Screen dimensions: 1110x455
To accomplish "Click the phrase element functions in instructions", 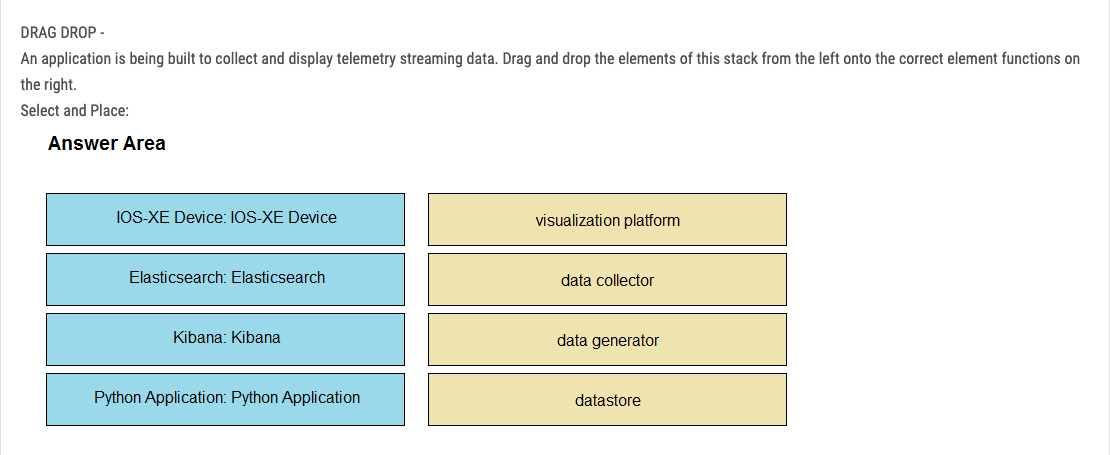I will (x=1003, y=59).
